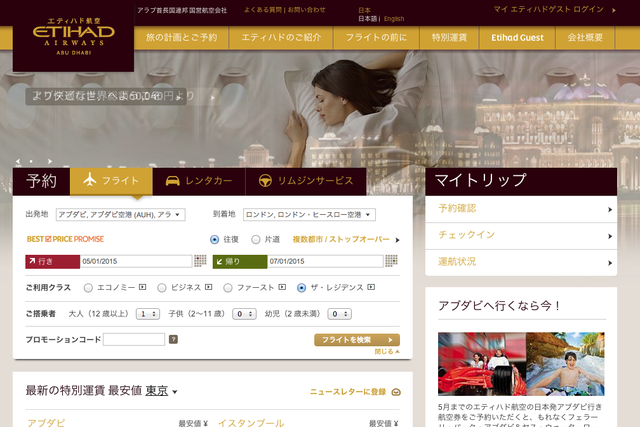
Task: Click arrow next to チェックイン
Action: (x=610, y=236)
